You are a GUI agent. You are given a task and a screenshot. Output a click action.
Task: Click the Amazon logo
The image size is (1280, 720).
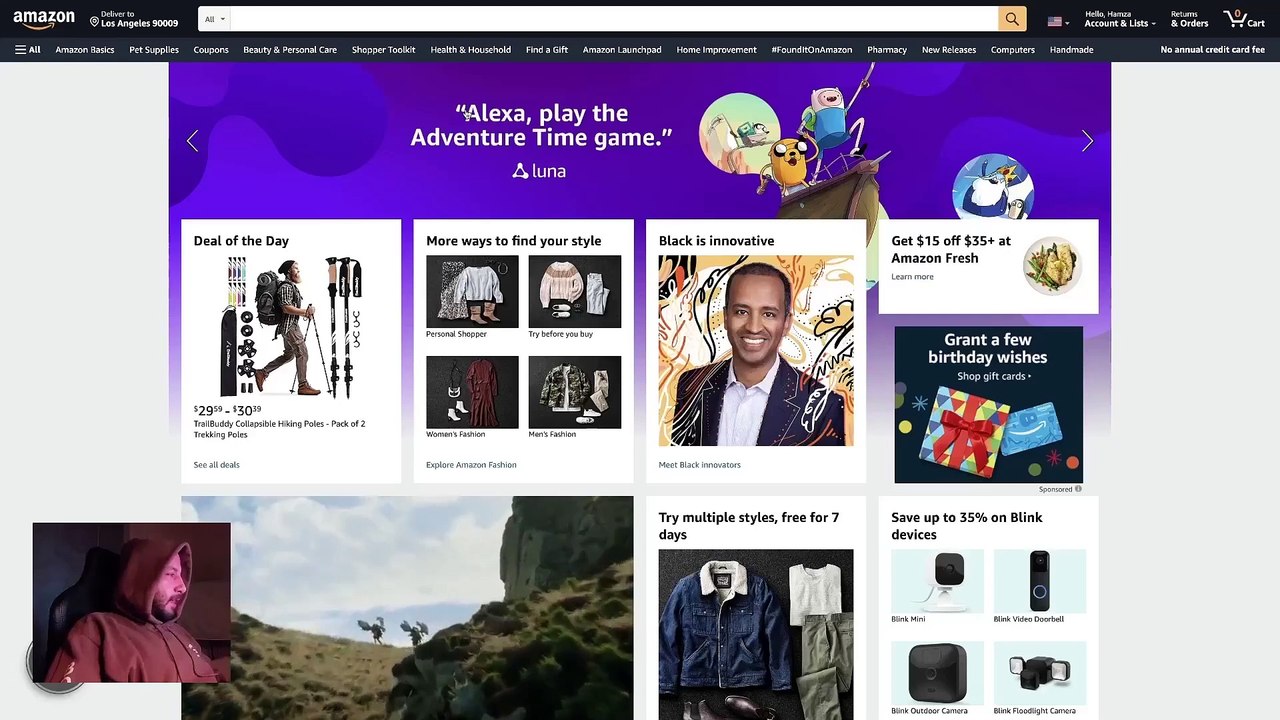tap(44, 20)
